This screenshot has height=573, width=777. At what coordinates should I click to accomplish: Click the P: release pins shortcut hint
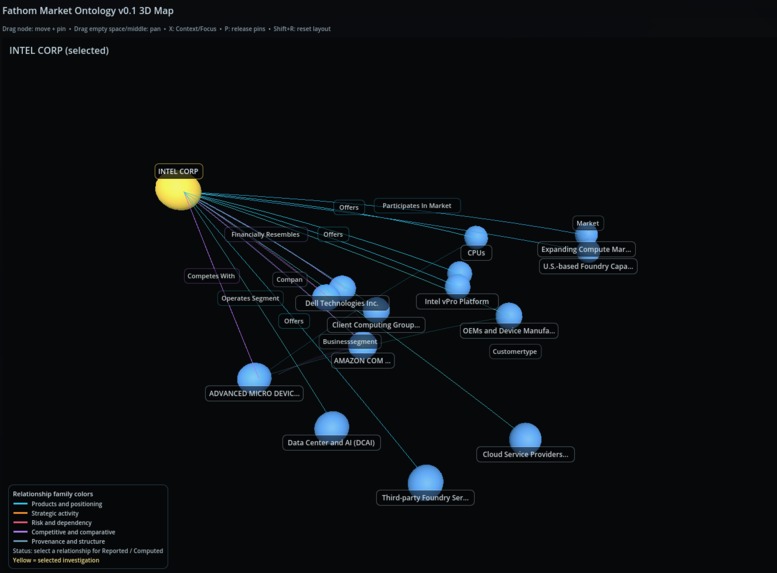(x=245, y=29)
